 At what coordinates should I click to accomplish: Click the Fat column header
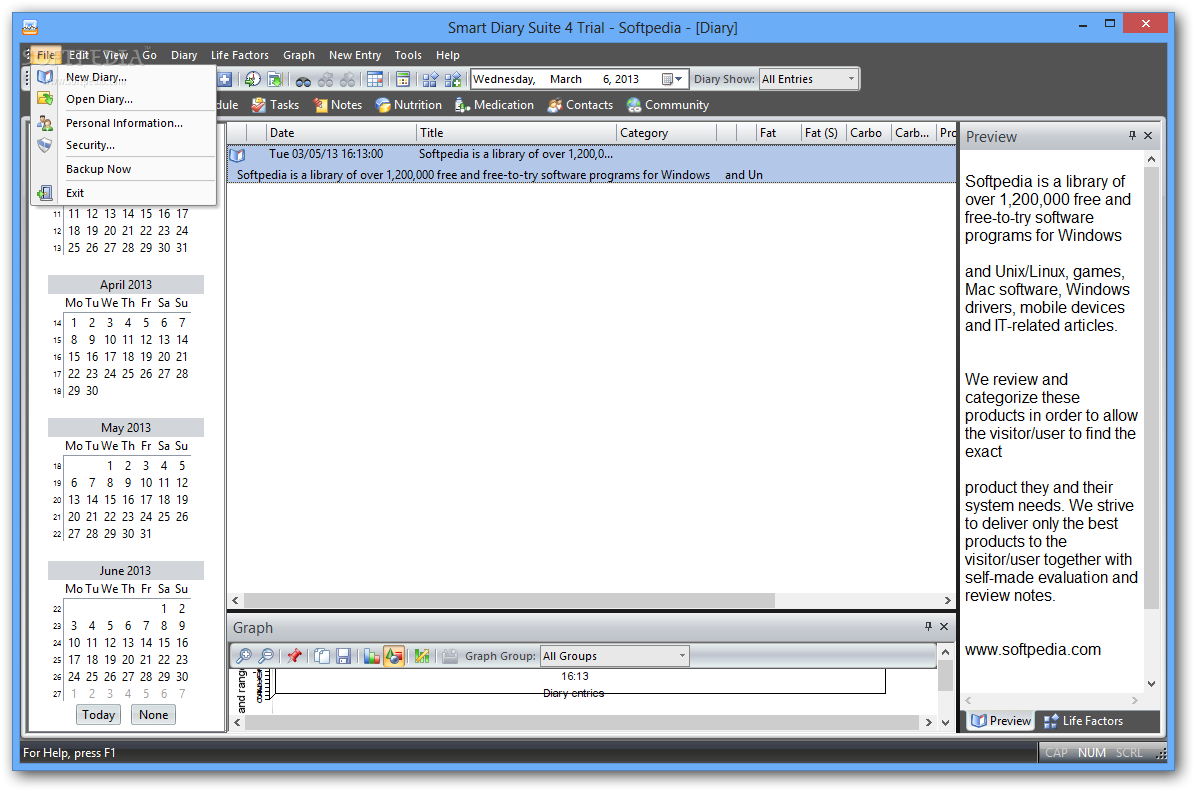(x=778, y=133)
